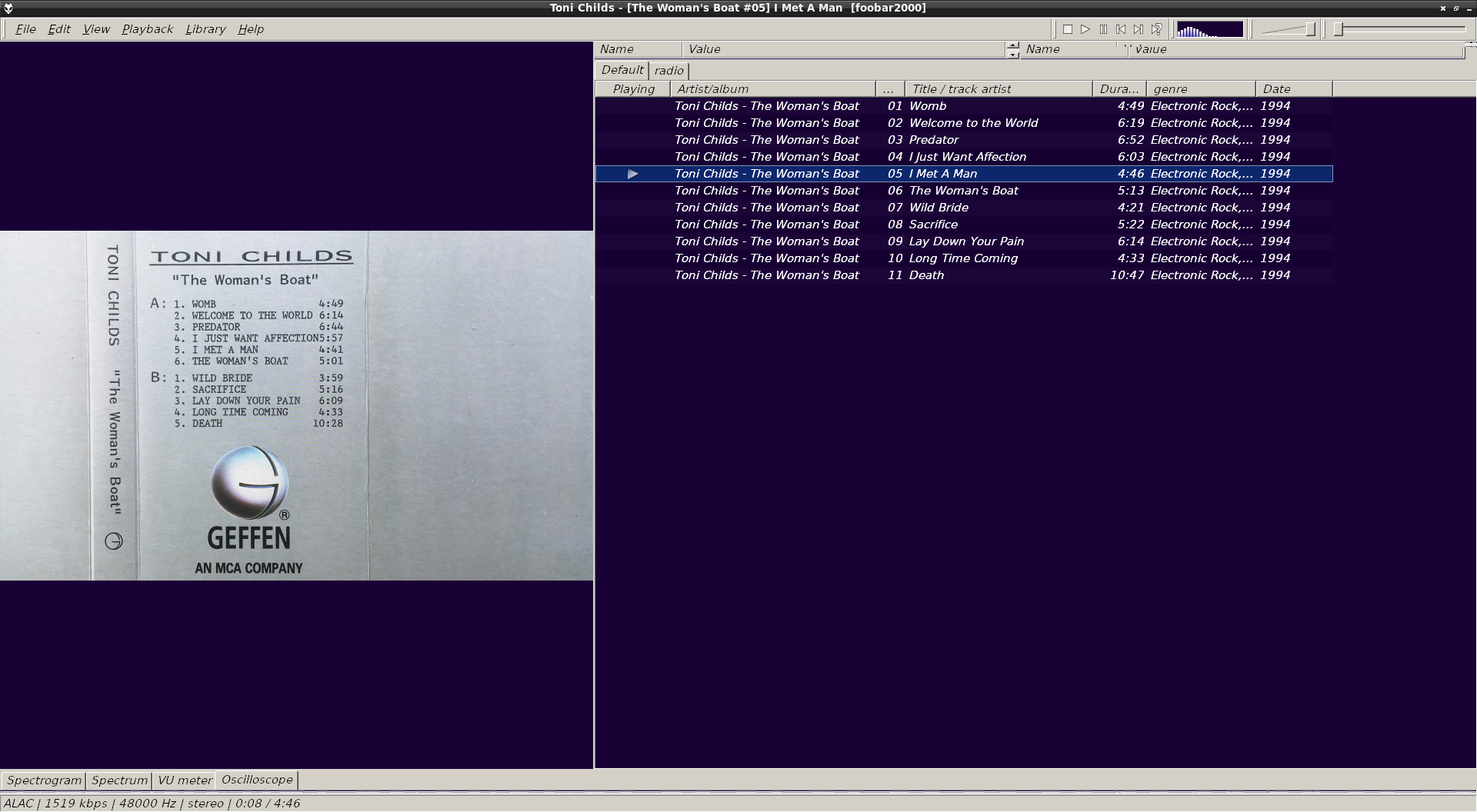Sort by the genre column header
The width and height of the screenshot is (1477, 812).
coord(1201,89)
